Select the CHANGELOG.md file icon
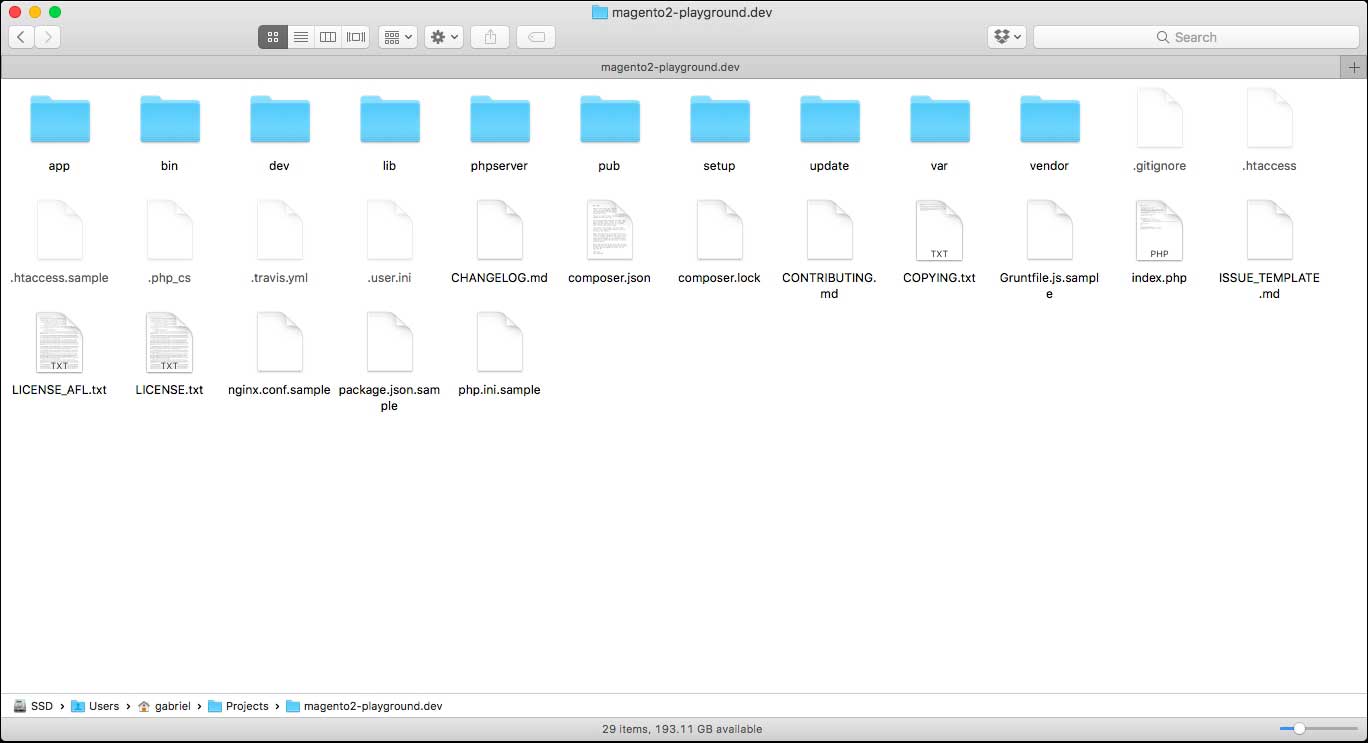The width and height of the screenshot is (1368, 743). [x=500, y=230]
